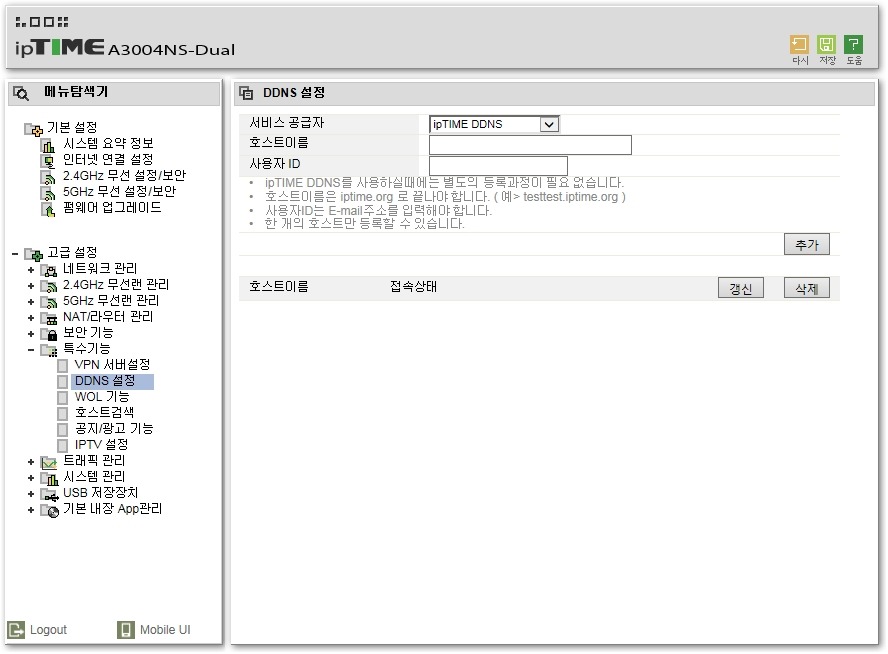Click the 5GHz 무선랜 관리 folder icon
The image size is (888, 654).
pos(49,302)
